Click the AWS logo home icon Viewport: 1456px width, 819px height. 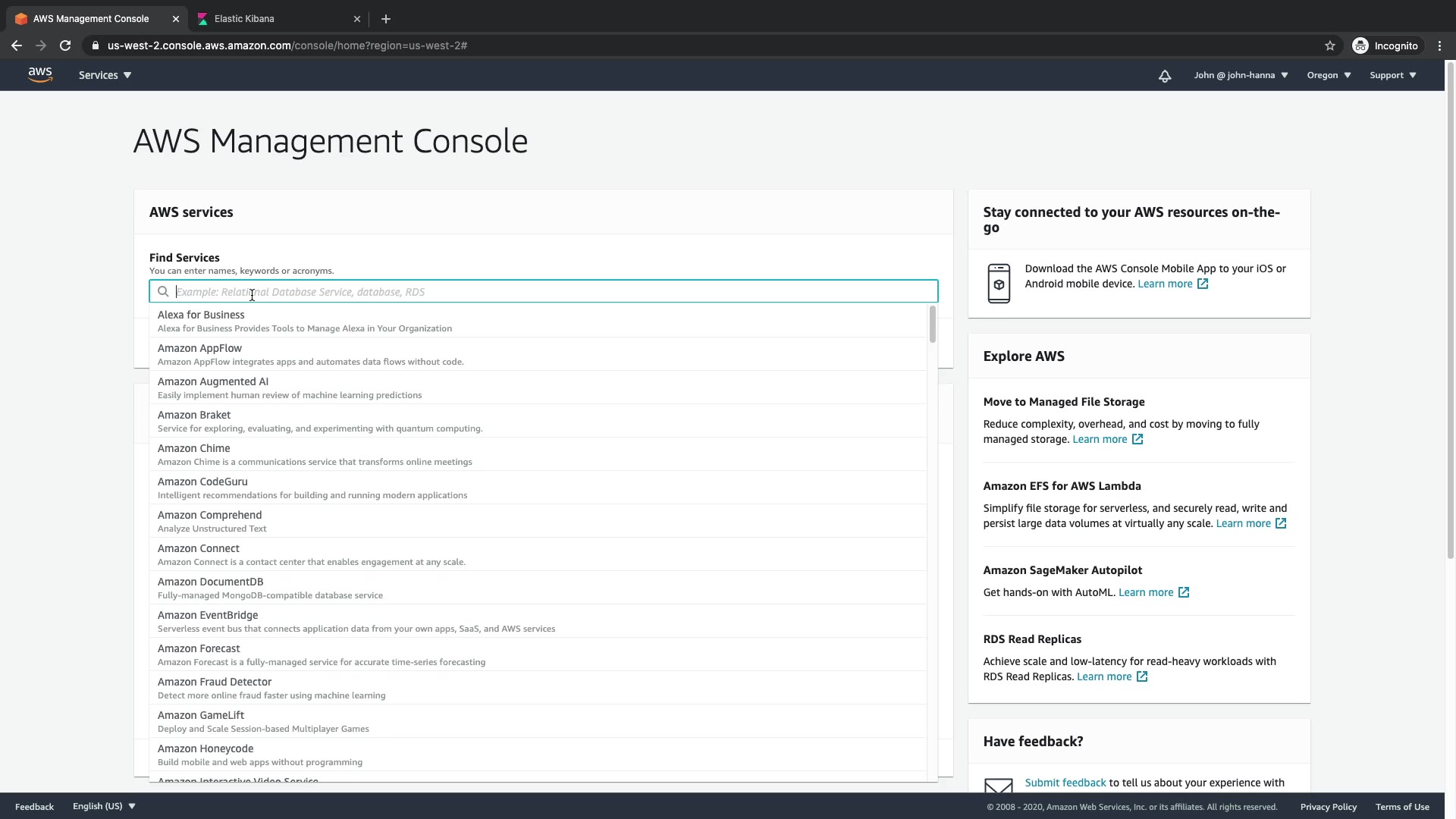(39, 74)
